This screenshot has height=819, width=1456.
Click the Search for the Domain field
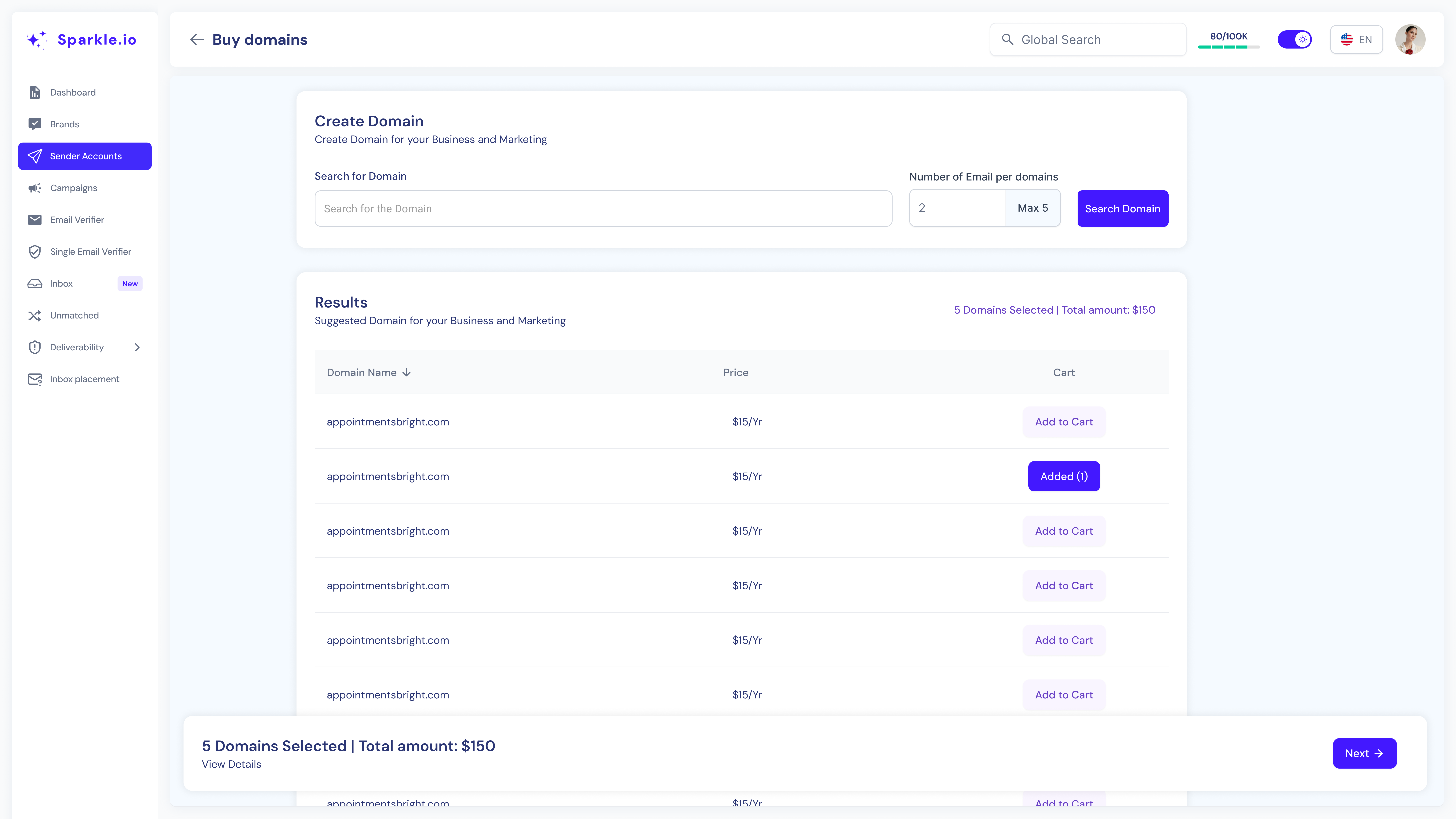(x=603, y=209)
